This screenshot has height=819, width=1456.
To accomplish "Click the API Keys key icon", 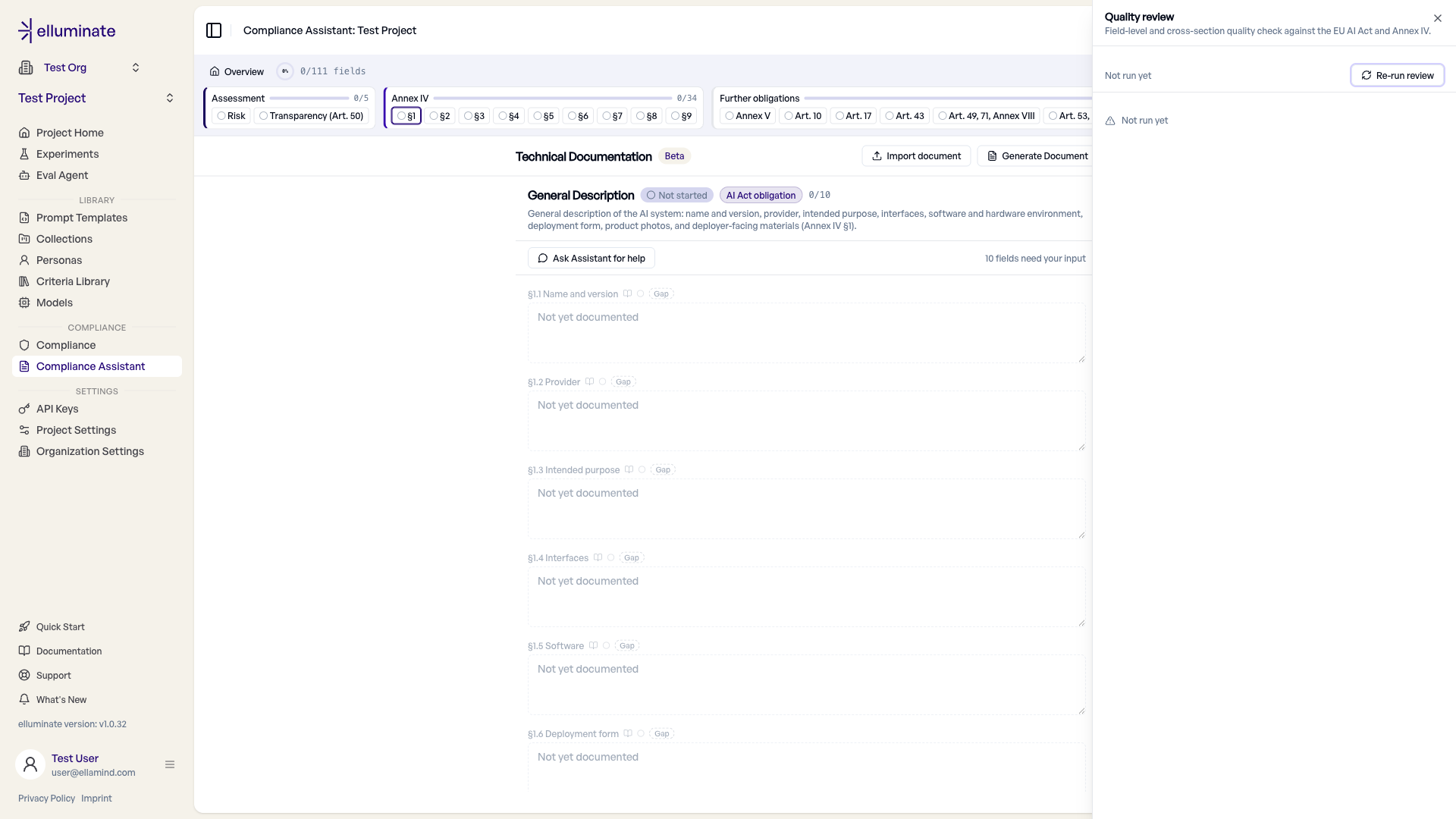I will (x=24, y=409).
